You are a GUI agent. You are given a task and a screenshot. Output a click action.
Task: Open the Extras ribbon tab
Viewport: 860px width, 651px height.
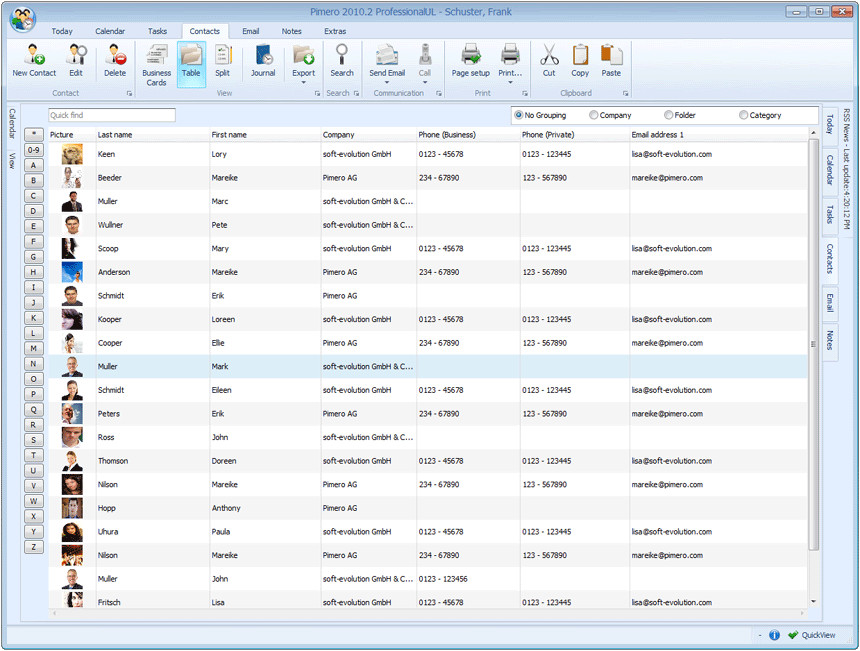click(335, 31)
